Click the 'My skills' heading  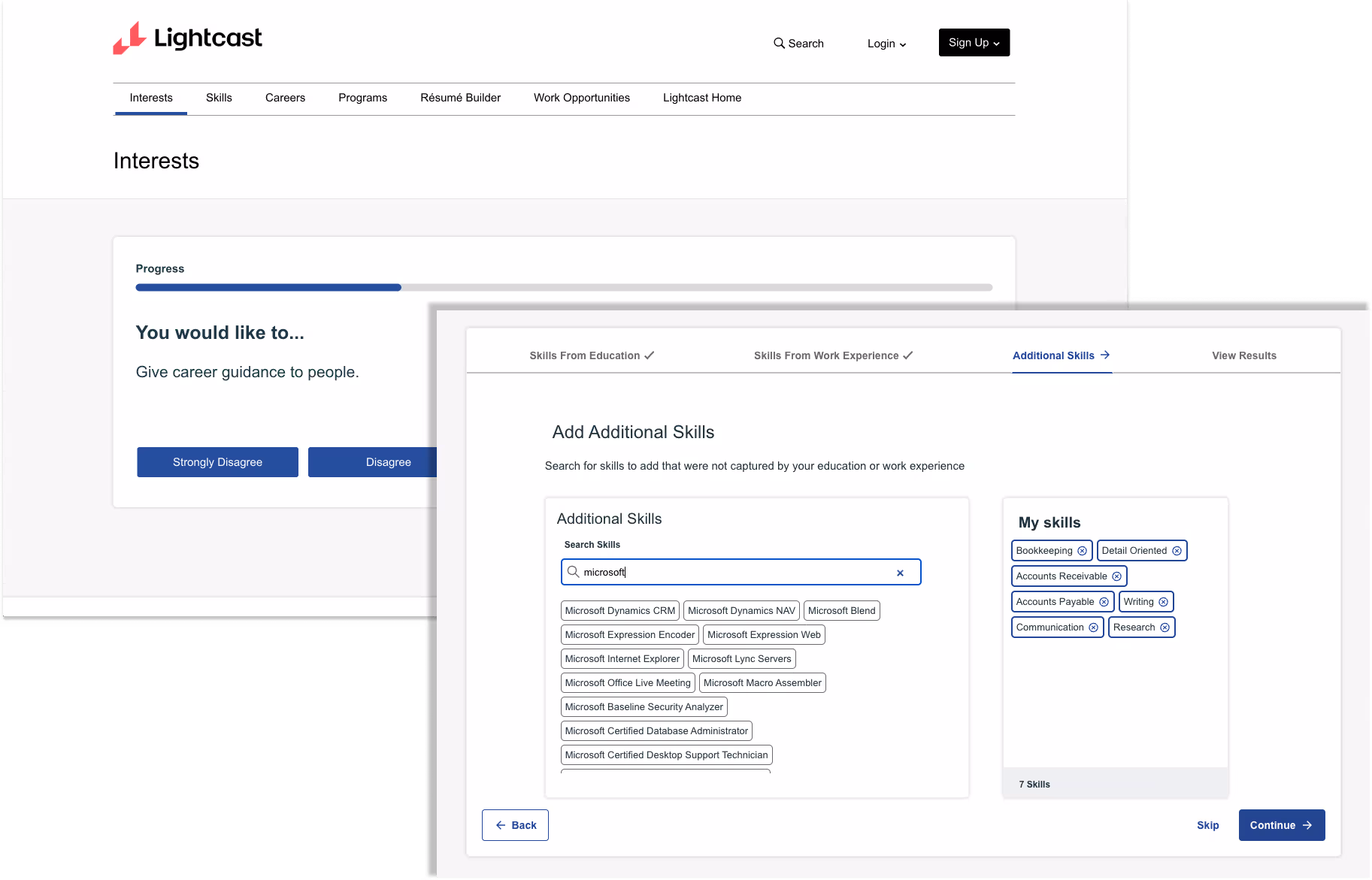pyautogui.click(x=1049, y=522)
